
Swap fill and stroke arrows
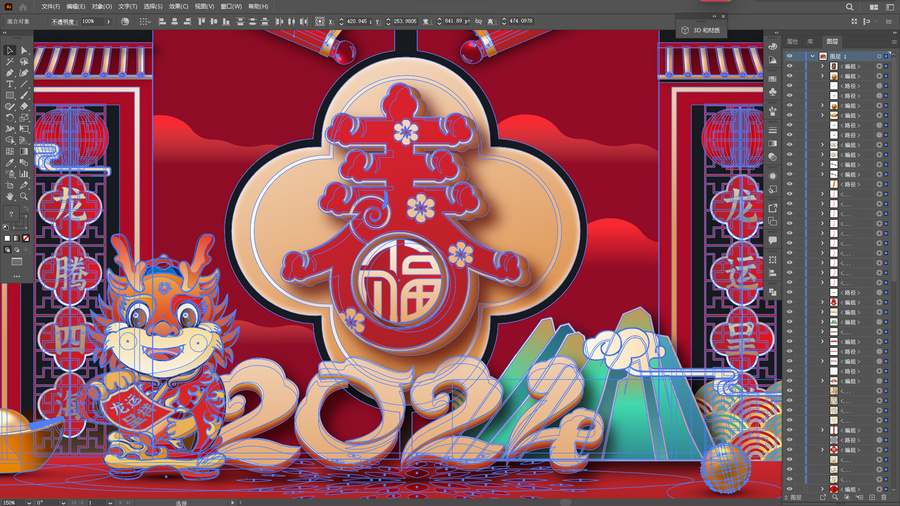[26, 208]
